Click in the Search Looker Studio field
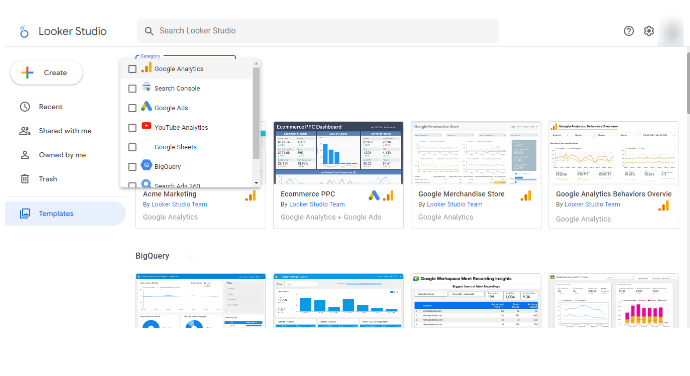This screenshot has width=690, height=376. click(318, 31)
